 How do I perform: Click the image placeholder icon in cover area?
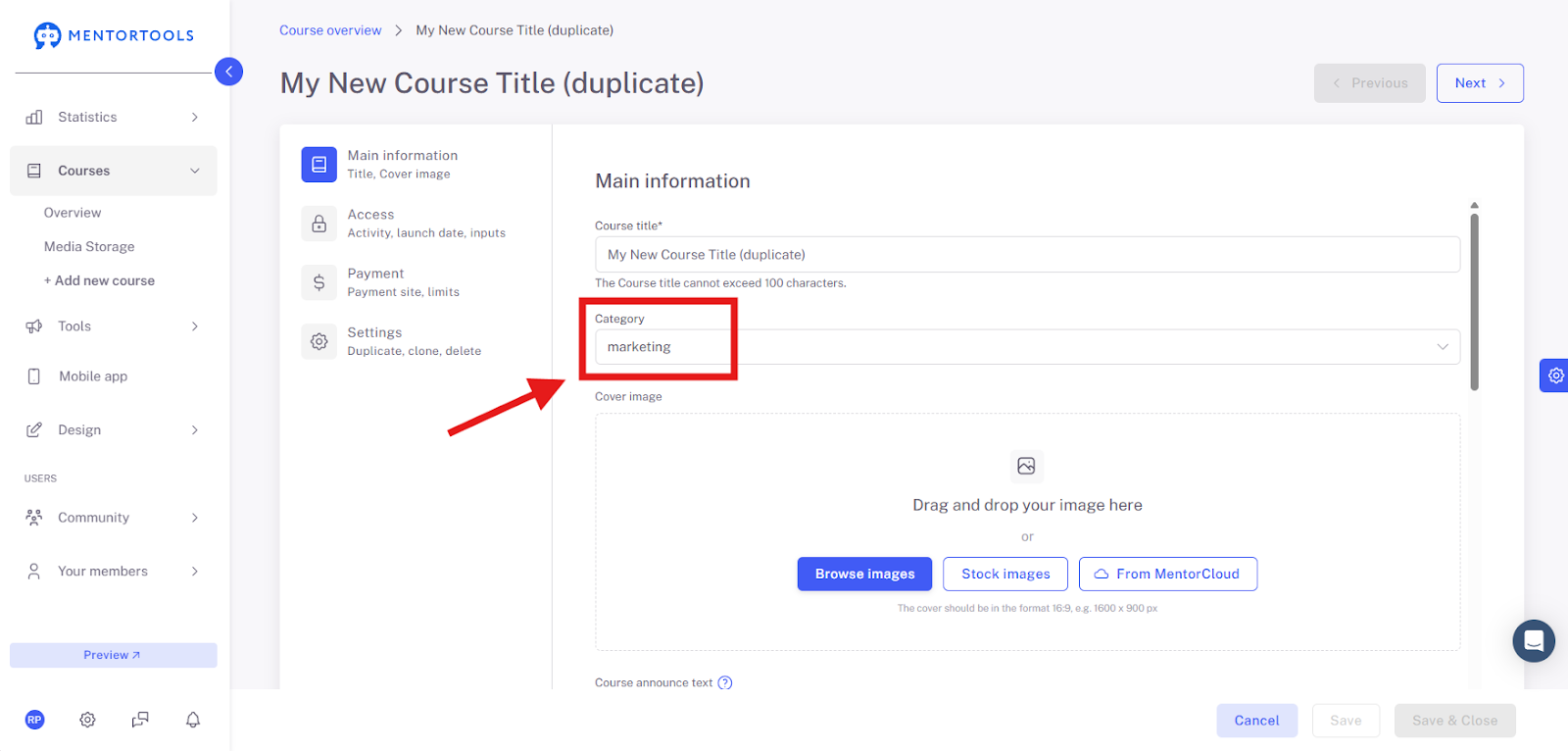[1026, 466]
